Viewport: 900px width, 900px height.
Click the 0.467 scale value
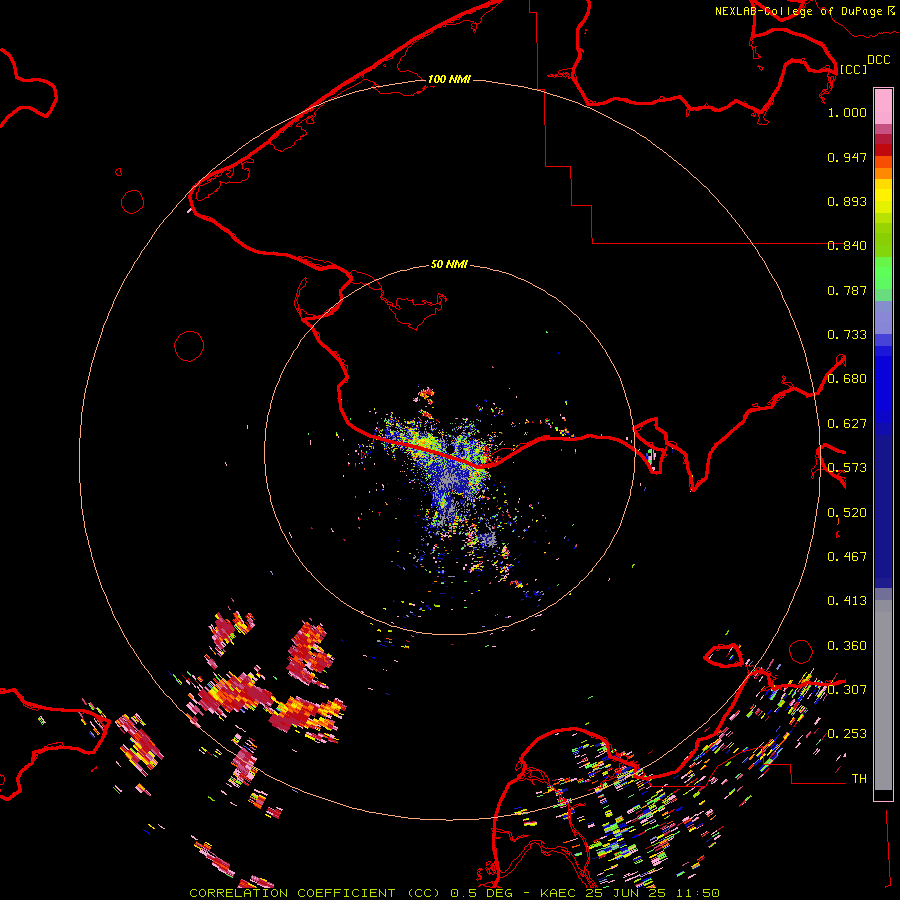point(847,557)
